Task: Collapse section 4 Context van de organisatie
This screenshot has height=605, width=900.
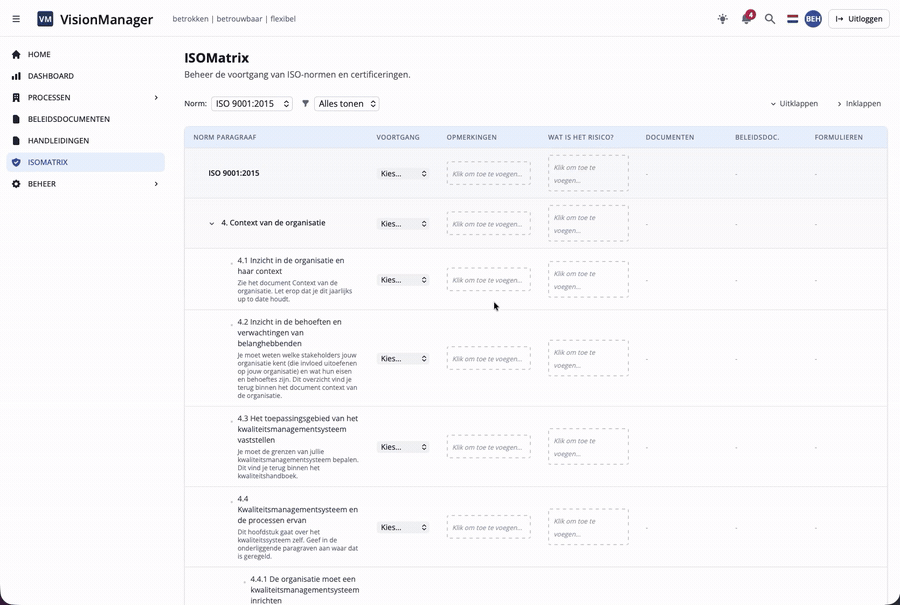Action: pyautogui.click(x=211, y=223)
